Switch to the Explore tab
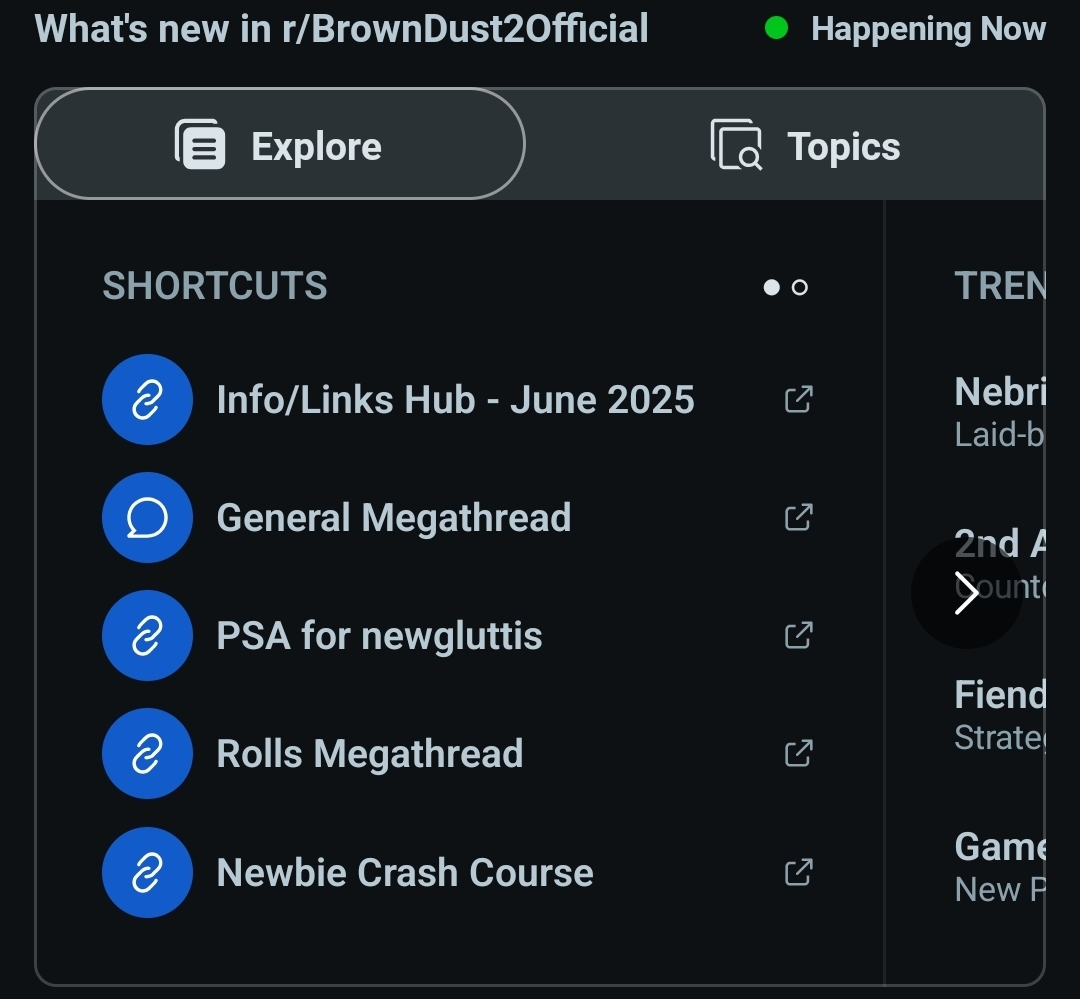 click(x=280, y=144)
